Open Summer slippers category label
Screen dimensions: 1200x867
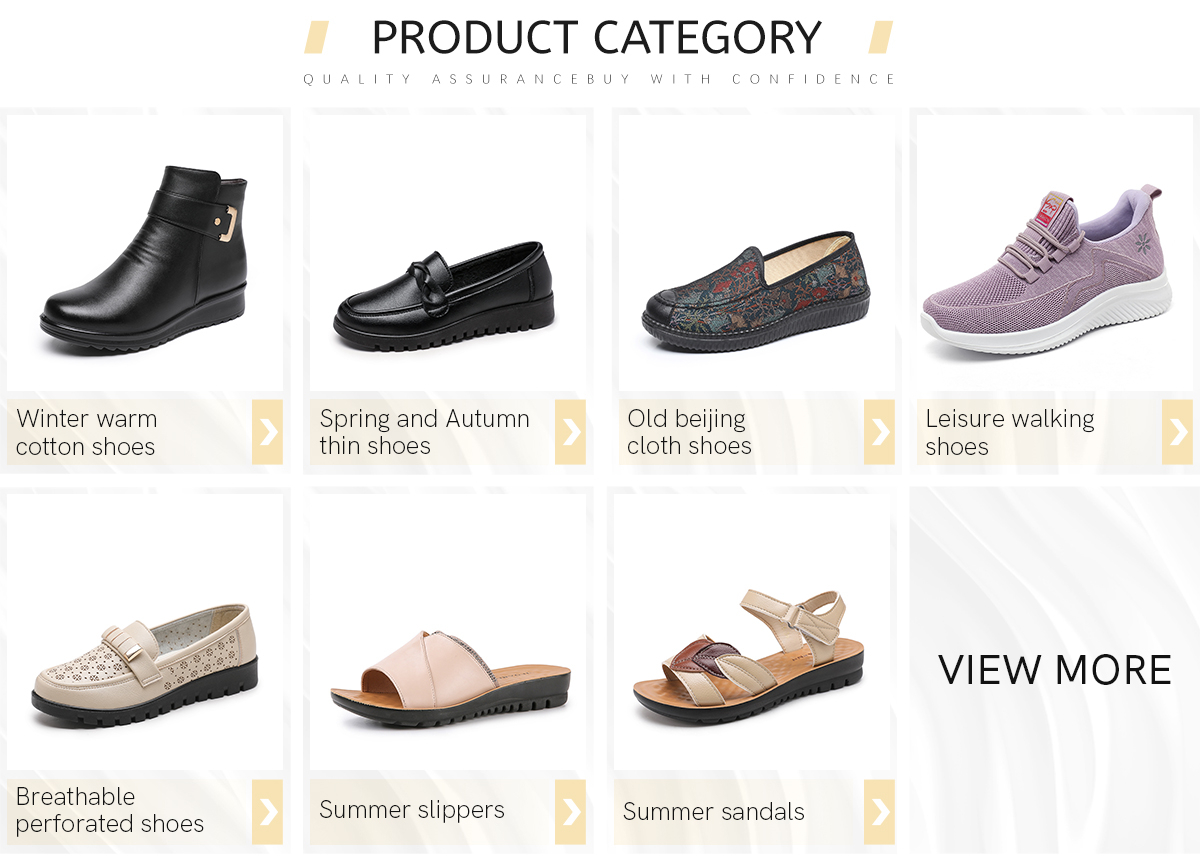coord(412,810)
